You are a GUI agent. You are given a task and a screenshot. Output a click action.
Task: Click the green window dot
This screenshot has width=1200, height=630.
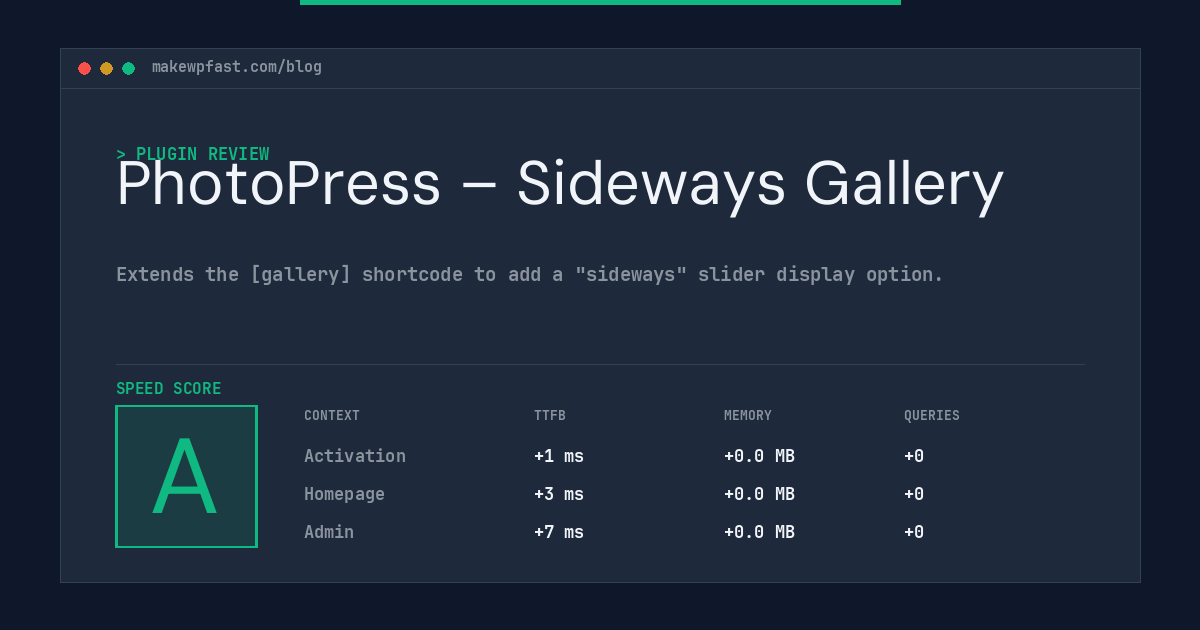[128, 68]
